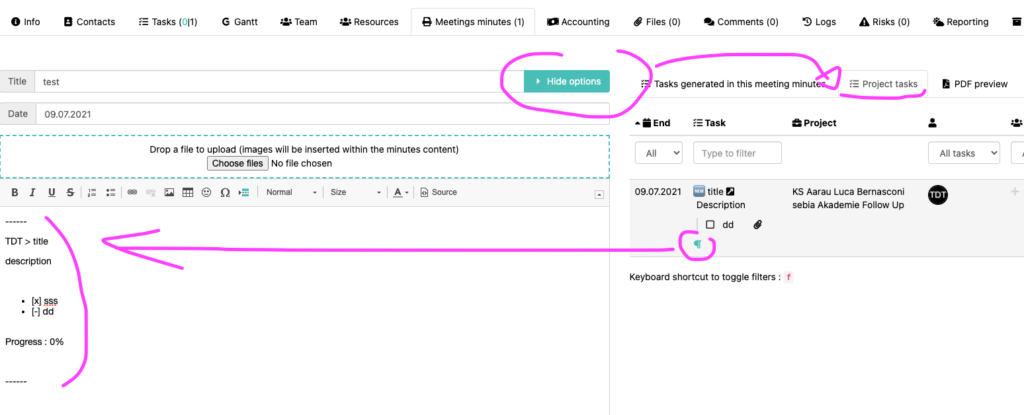1024x415 pixels.
Task: Insert special character with Omega icon
Action: pos(224,192)
